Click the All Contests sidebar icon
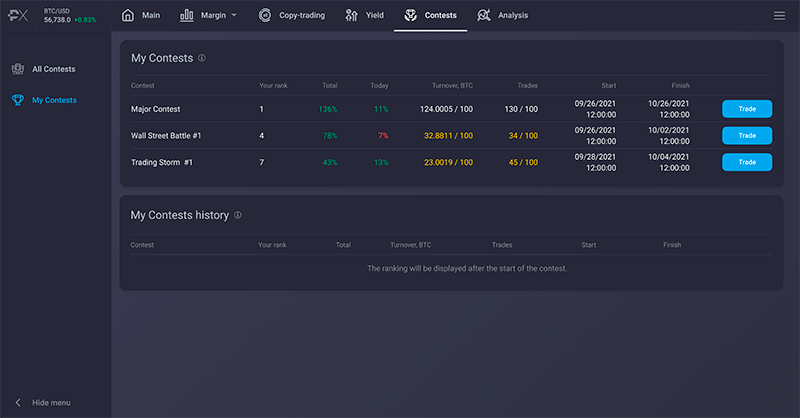 tap(18, 69)
